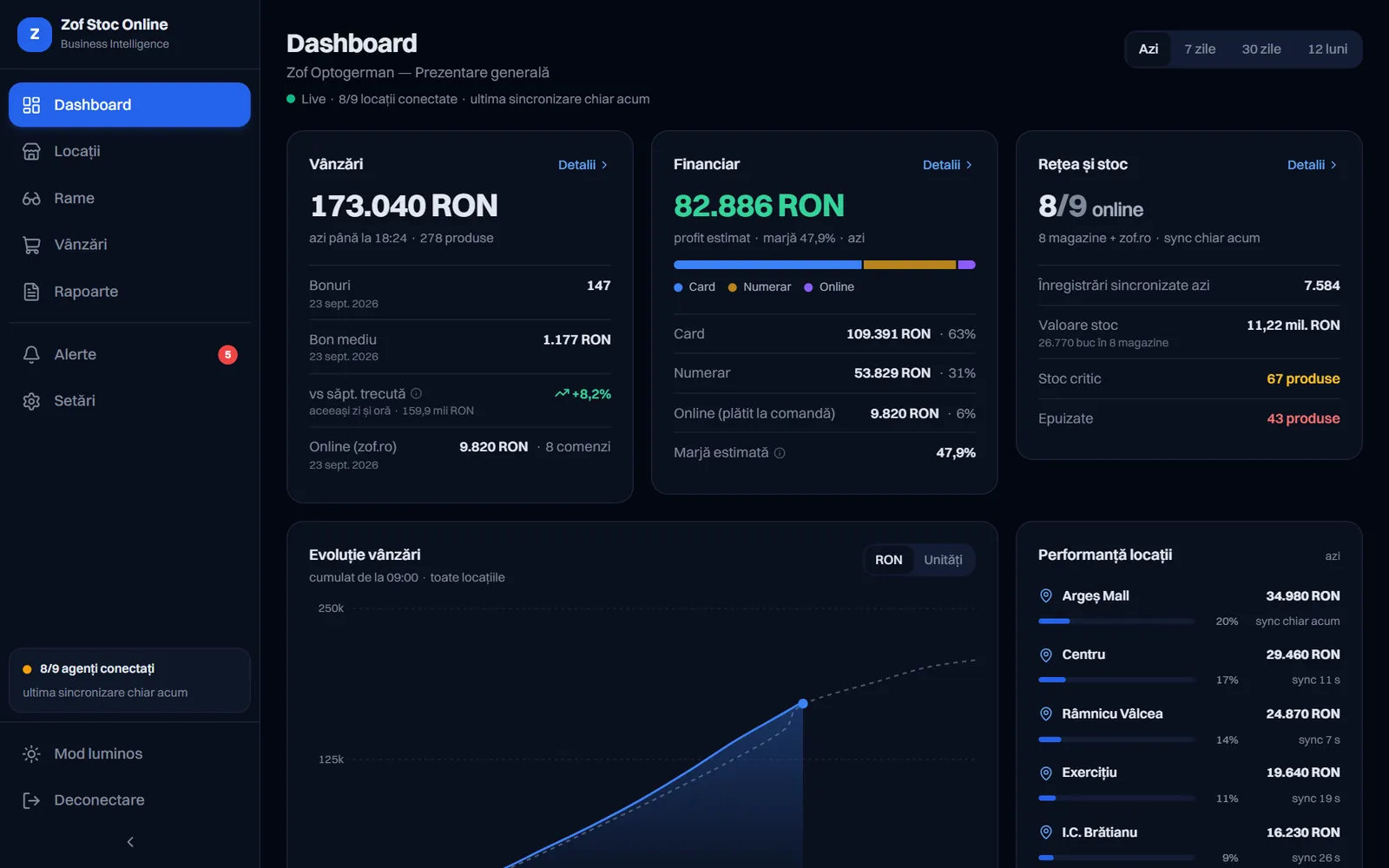Click the Deconectare logout icon
The height and width of the screenshot is (868, 1389).
point(31,800)
